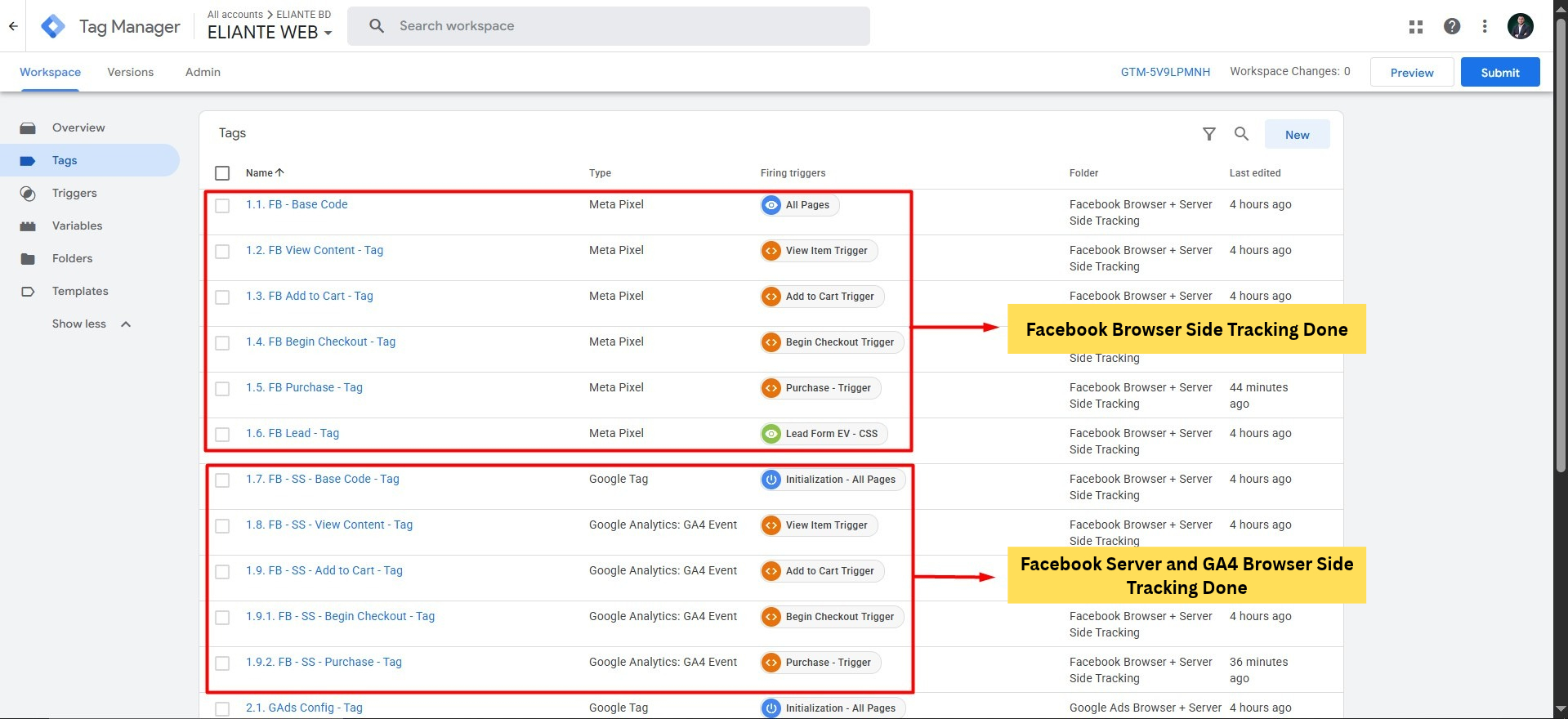Open the ELIANTE WEB container dropdown
1568x719 pixels.
point(270,33)
